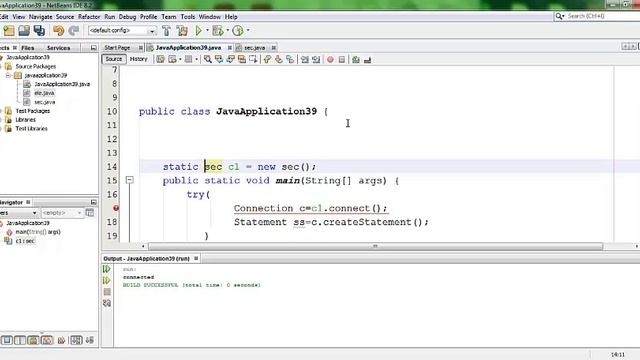This screenshot has height=360, width=640.
Task: Click the Stop Macro Recording square icon
Action: [x=342, y=60]
